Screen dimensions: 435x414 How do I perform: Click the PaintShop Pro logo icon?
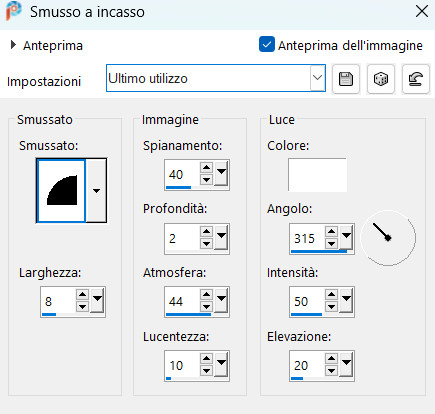14,11
